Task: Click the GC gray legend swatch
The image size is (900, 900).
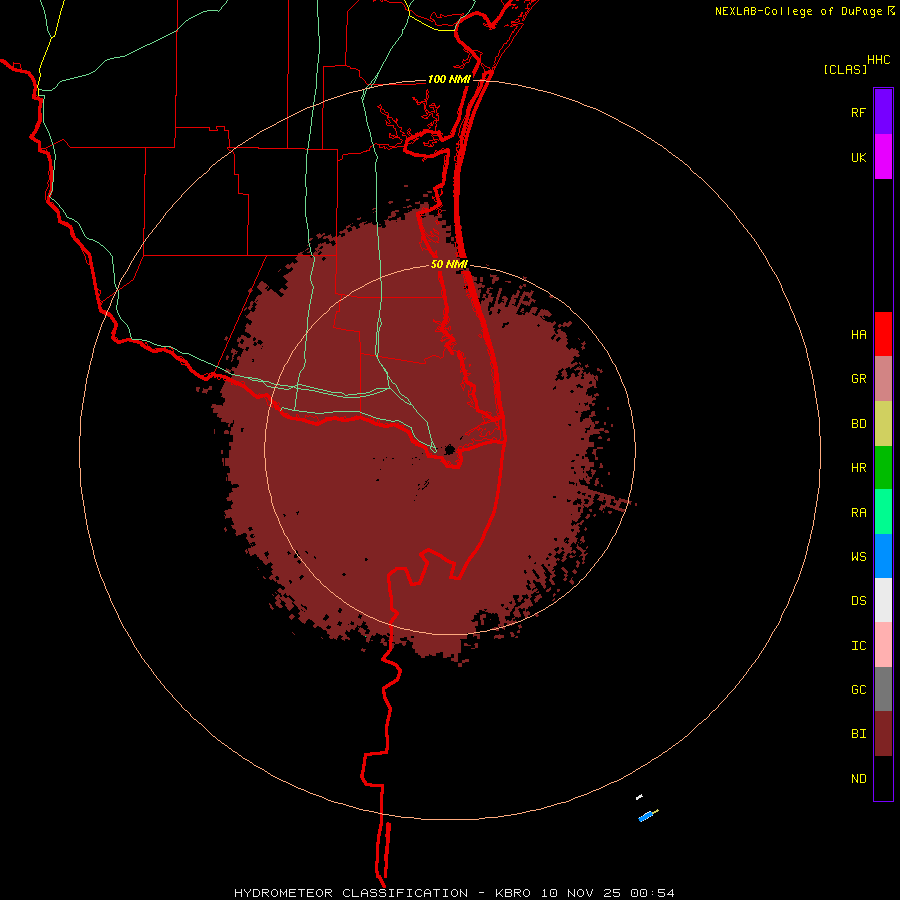Action: [x=883, y=689]
